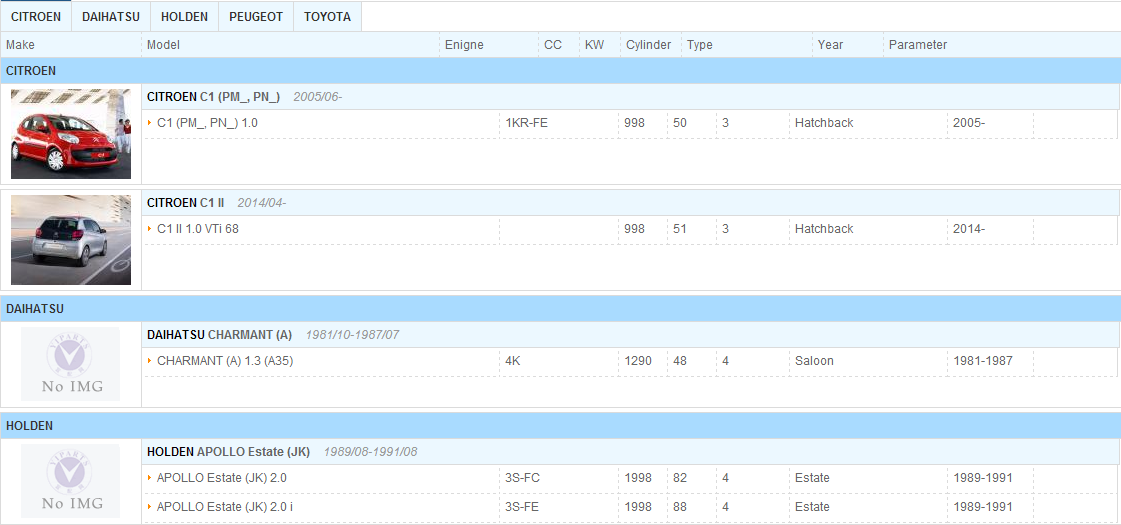The image size is (1121, 525).
Task: Click the Daihatsu No IMG placeholder
Action: click(71, 363)
